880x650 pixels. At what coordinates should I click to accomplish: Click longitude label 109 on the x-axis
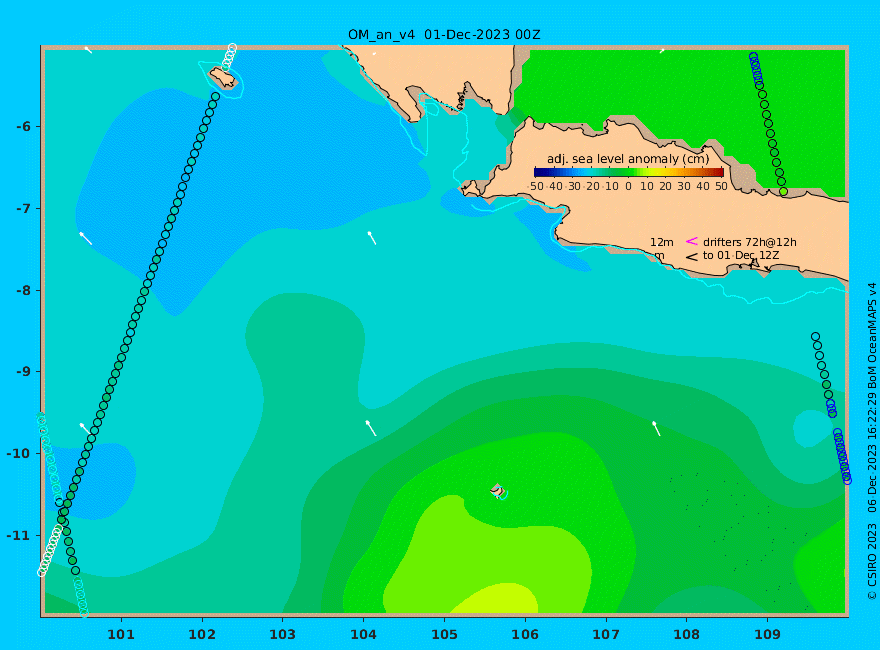click(768, 635)
